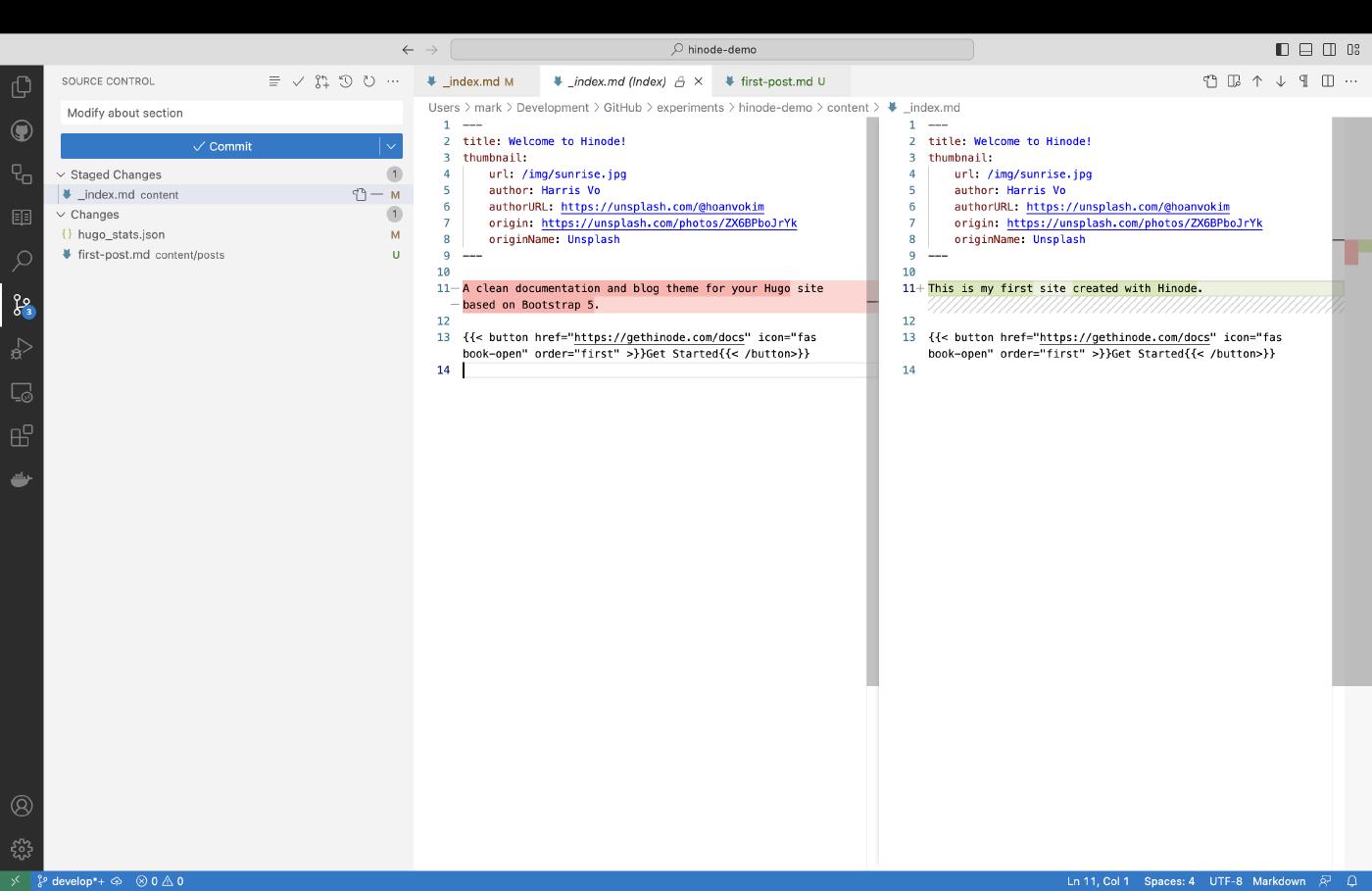
Task: Open the Docker view in activity bar
Action: tap(22, 479)
